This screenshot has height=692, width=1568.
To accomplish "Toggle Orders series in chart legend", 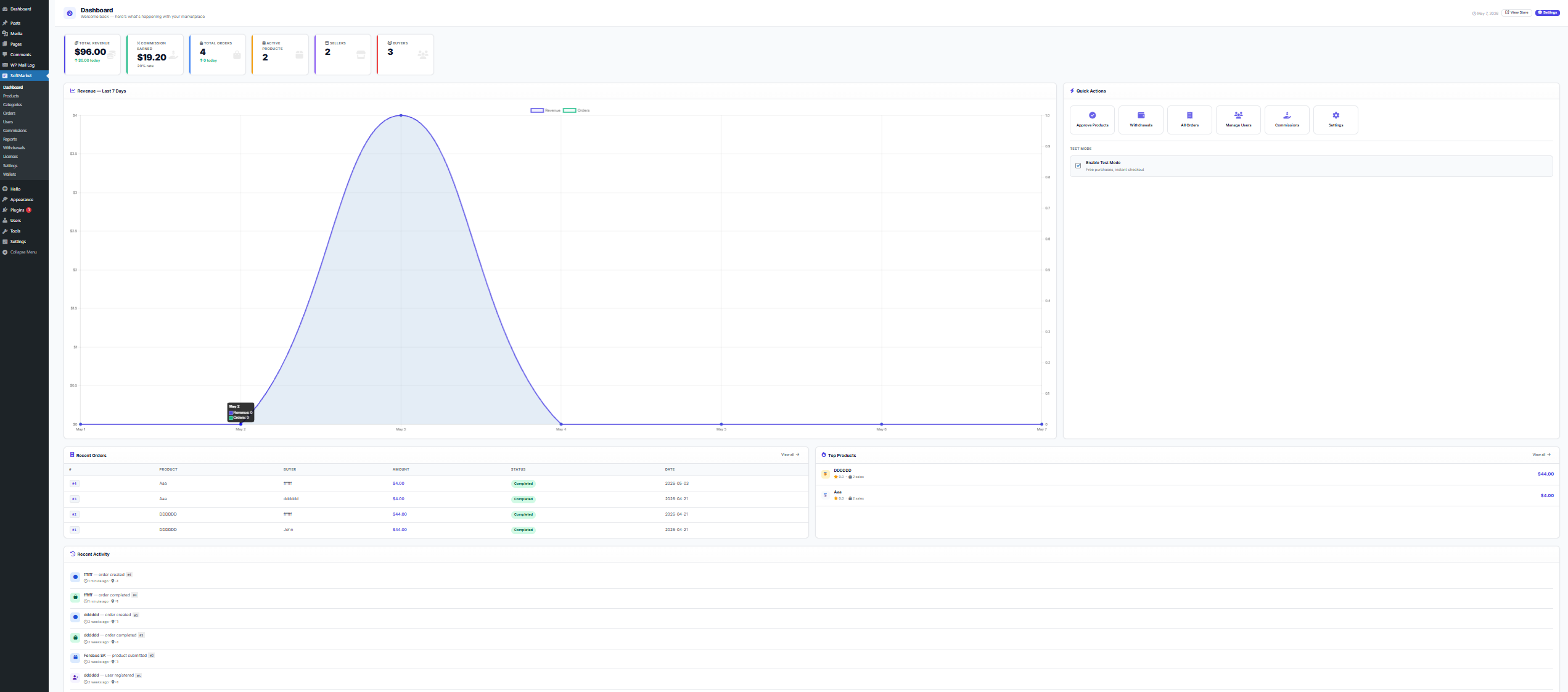I will (x=577, y=110).
